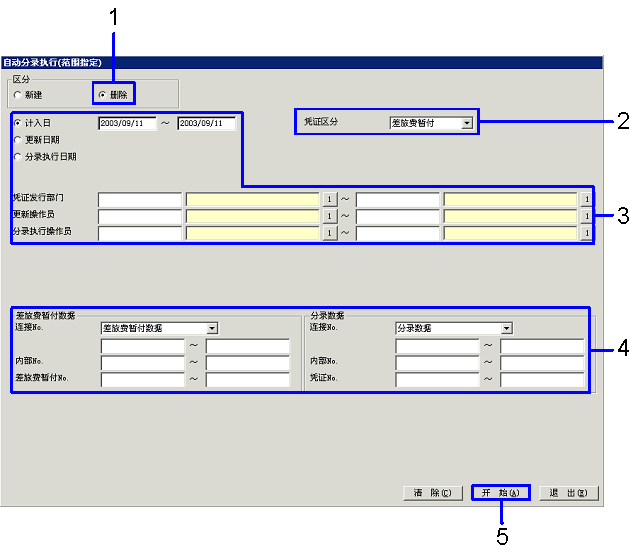Click the end date field 2003/09/11

click(207, 123)
